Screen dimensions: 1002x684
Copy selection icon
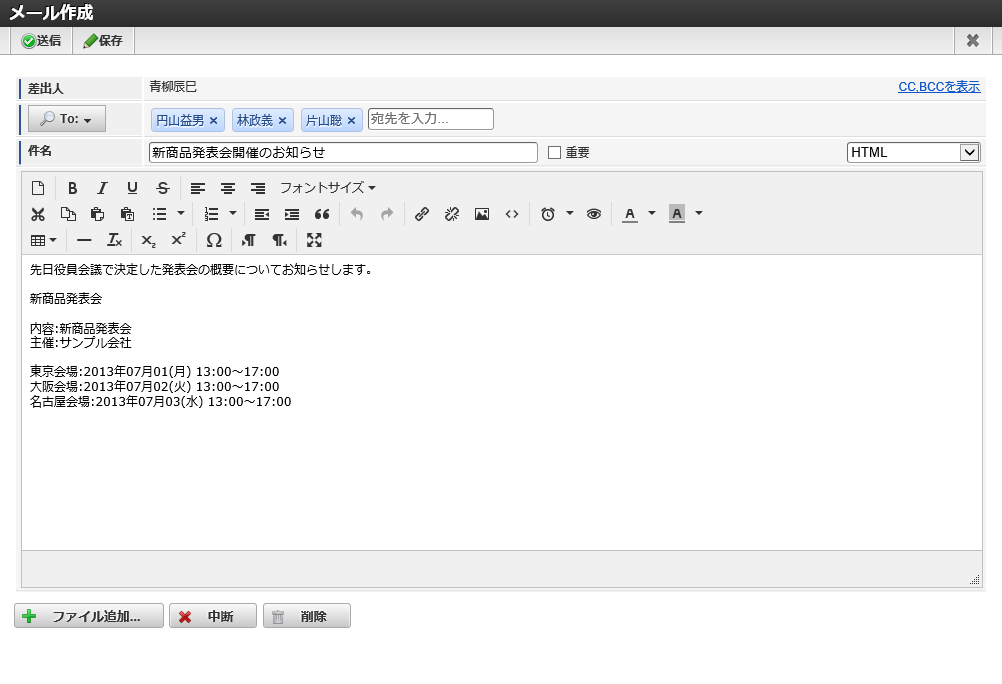pyautogui.click(x=68, y=214)
